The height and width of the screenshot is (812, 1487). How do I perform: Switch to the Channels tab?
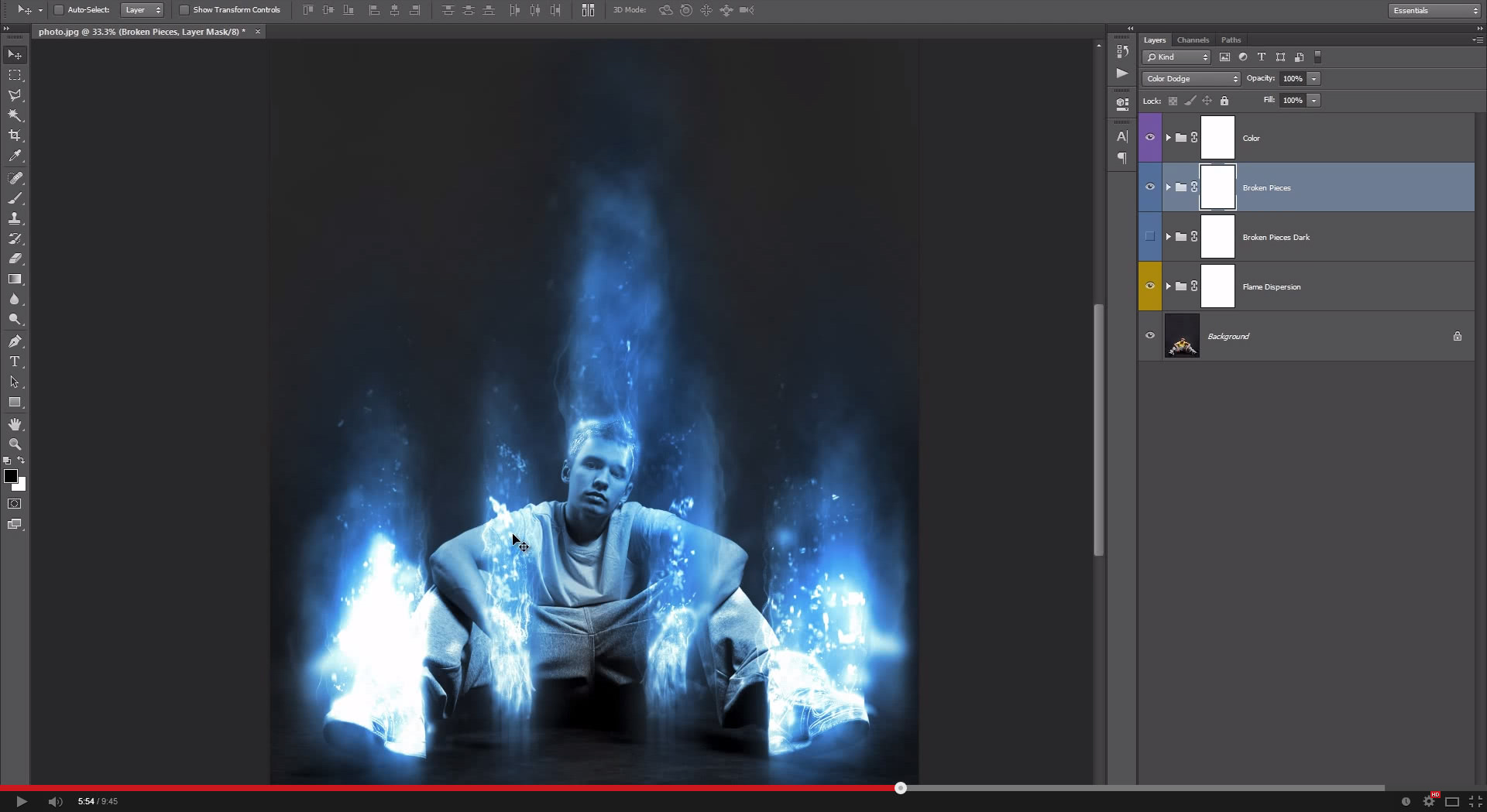[1193, 39]
